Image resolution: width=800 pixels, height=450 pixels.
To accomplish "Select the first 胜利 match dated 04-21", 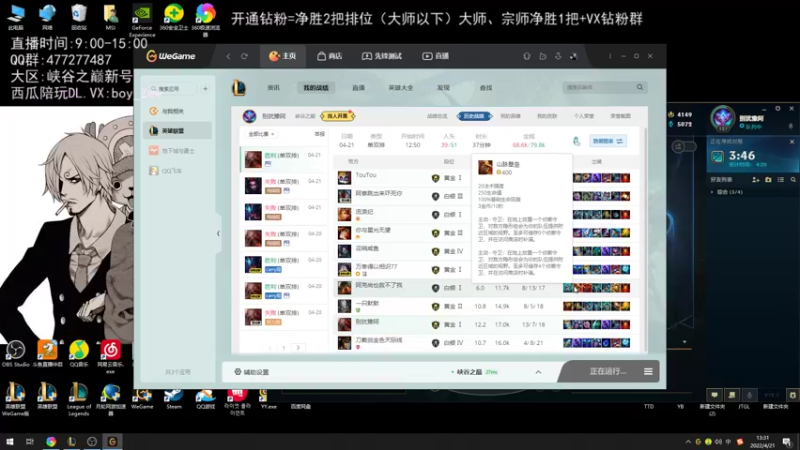I will coord(283,159).
